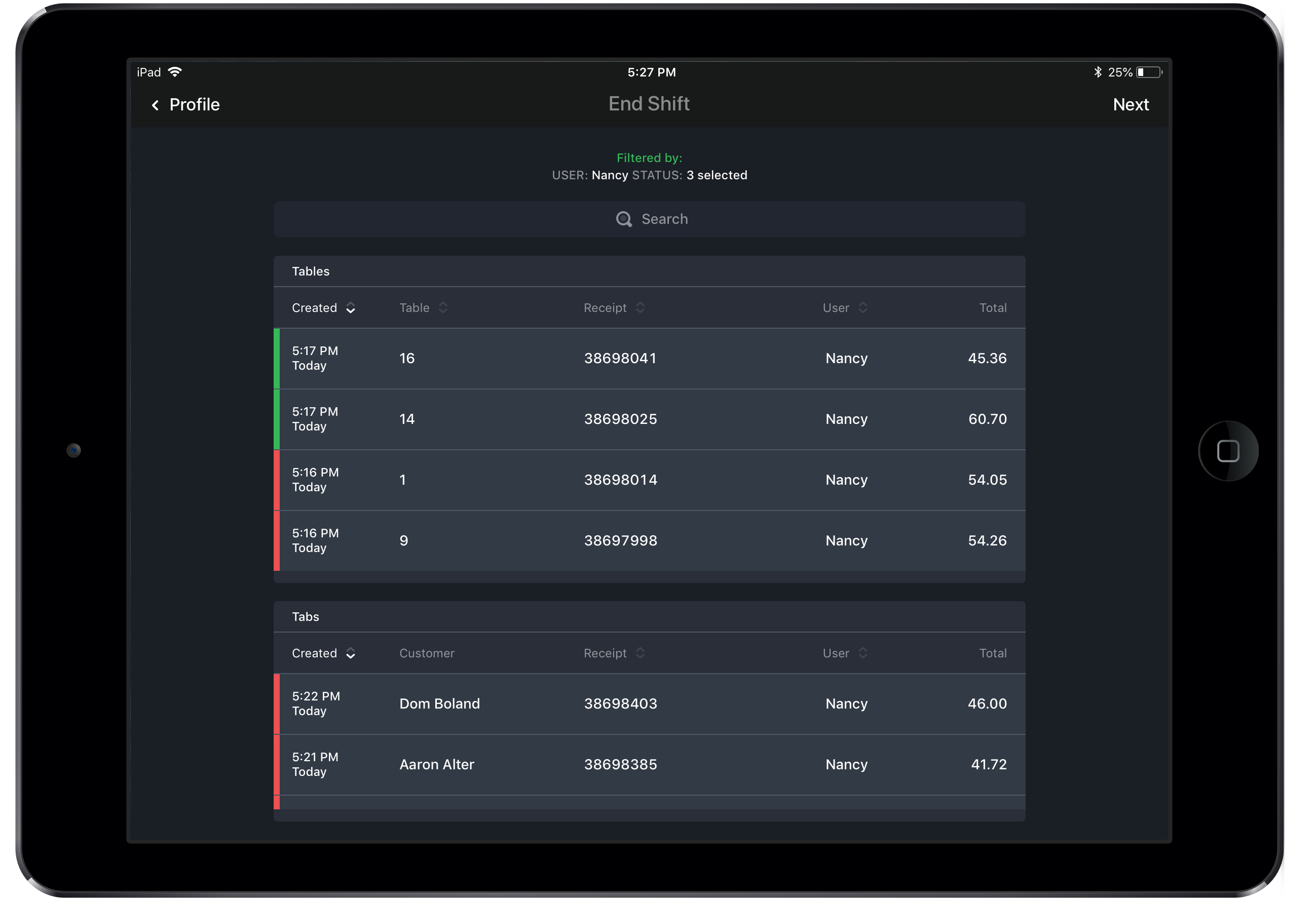Open table 16 order row
Image resolution: width=1316 pixels, height=901 pixels.
pos(649,358)
